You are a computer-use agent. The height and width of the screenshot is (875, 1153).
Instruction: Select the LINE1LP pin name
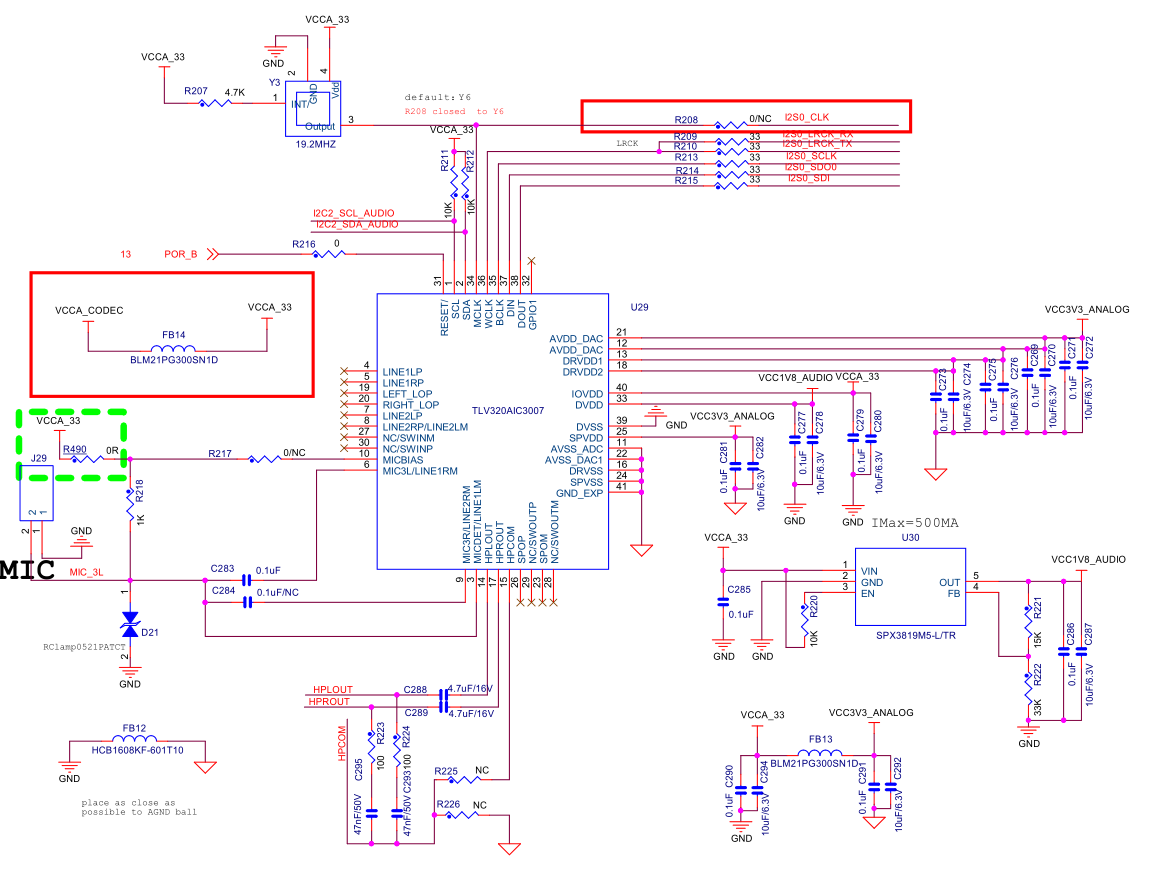pyautogui.click(x=402, y=372)
